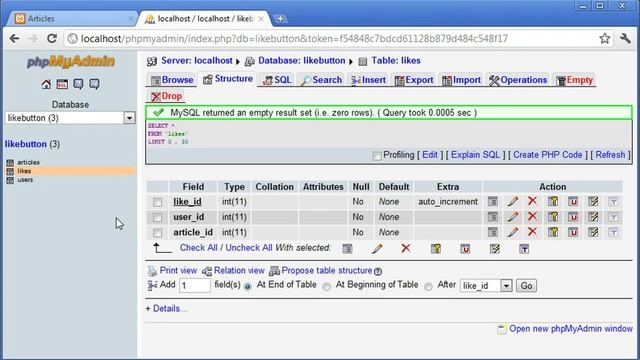Add unique index to like_id
Screen dimensions: 640x360
(573, 201)
